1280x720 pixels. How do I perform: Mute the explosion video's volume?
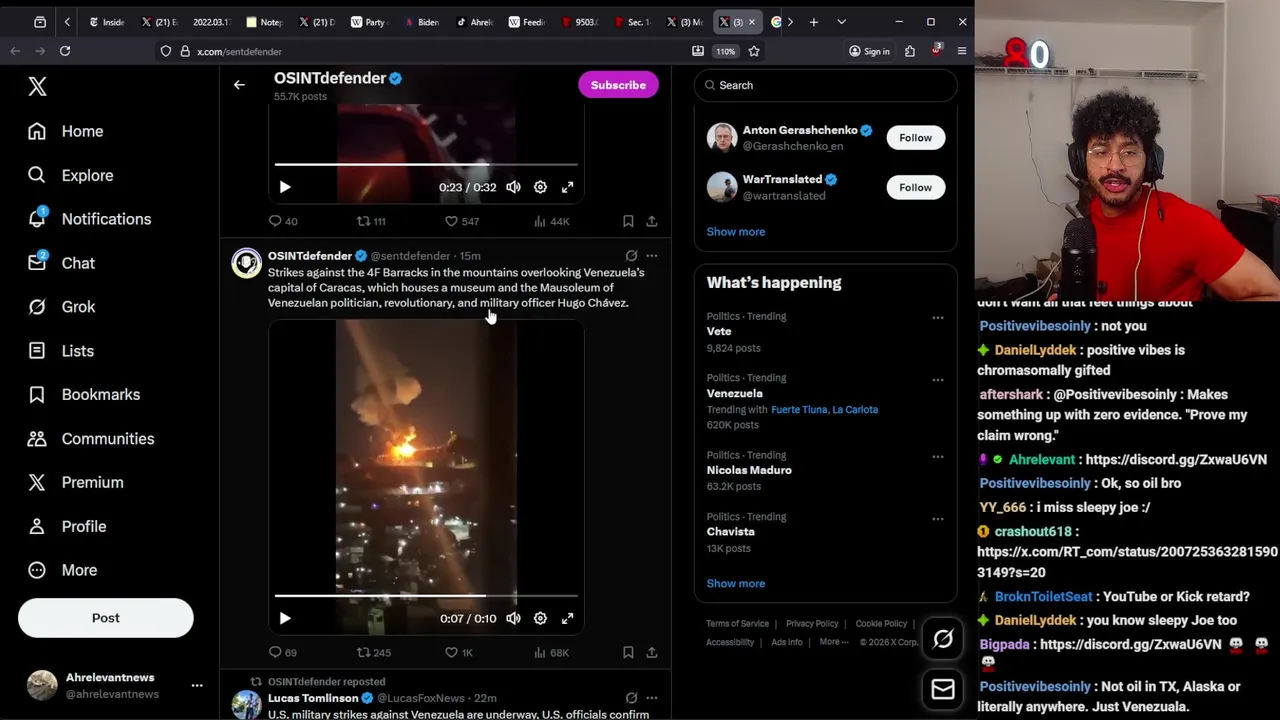coord(513,618)
